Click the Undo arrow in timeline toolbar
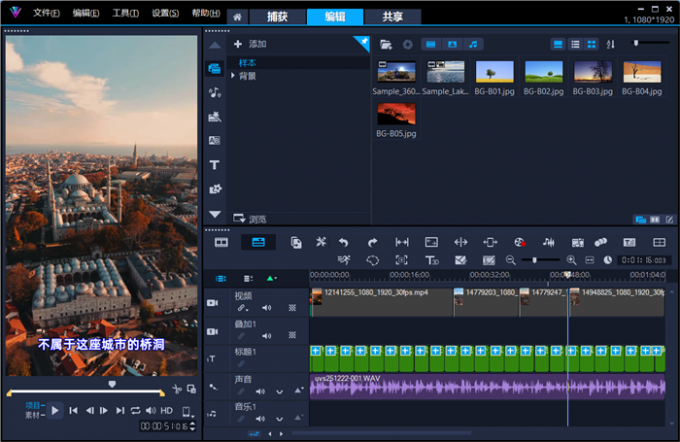The image size is (680, 442). pyautogui.click(x=343, y=242)
